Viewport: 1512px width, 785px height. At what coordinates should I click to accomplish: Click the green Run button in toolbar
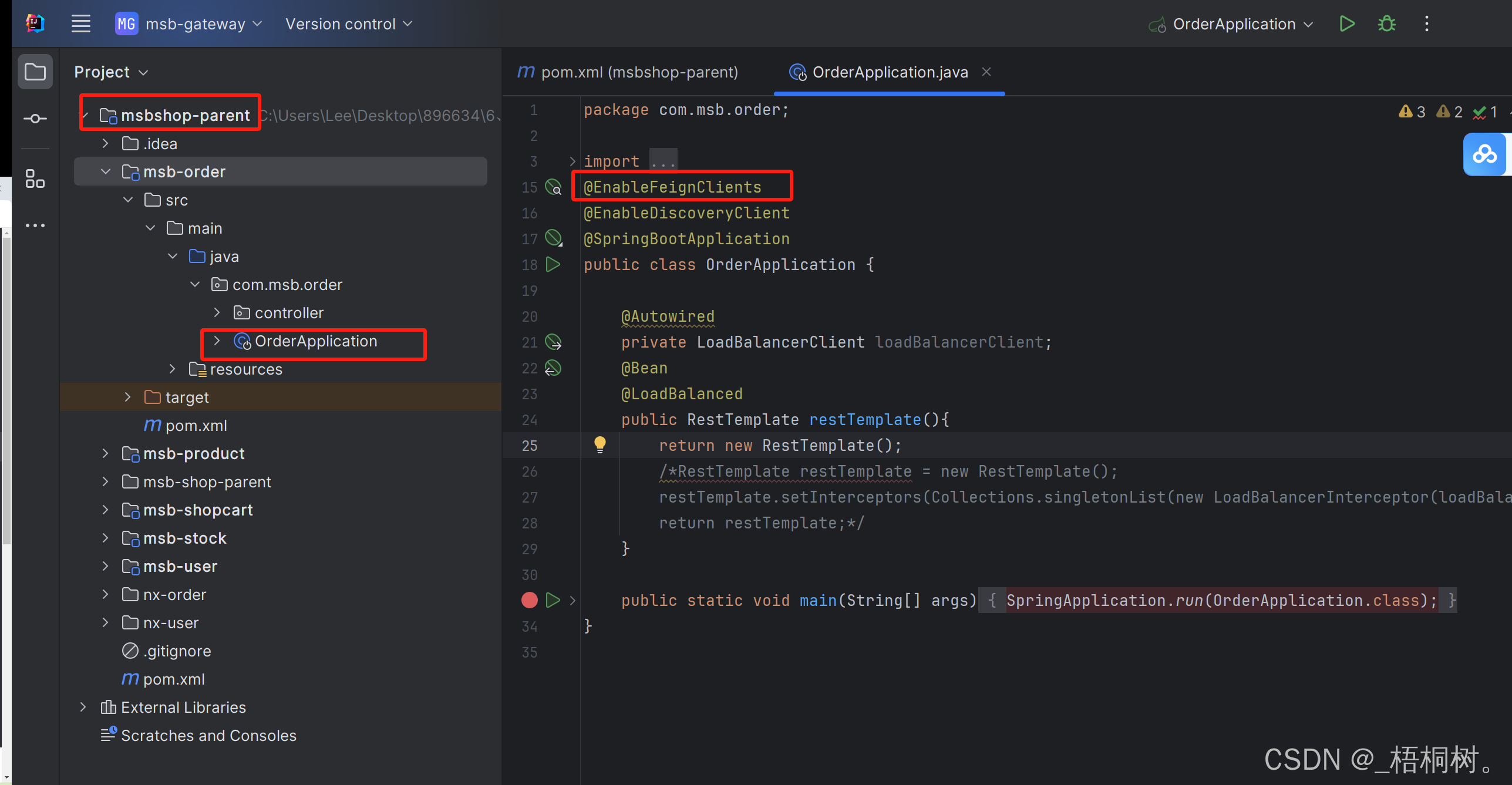point(1346,24)
